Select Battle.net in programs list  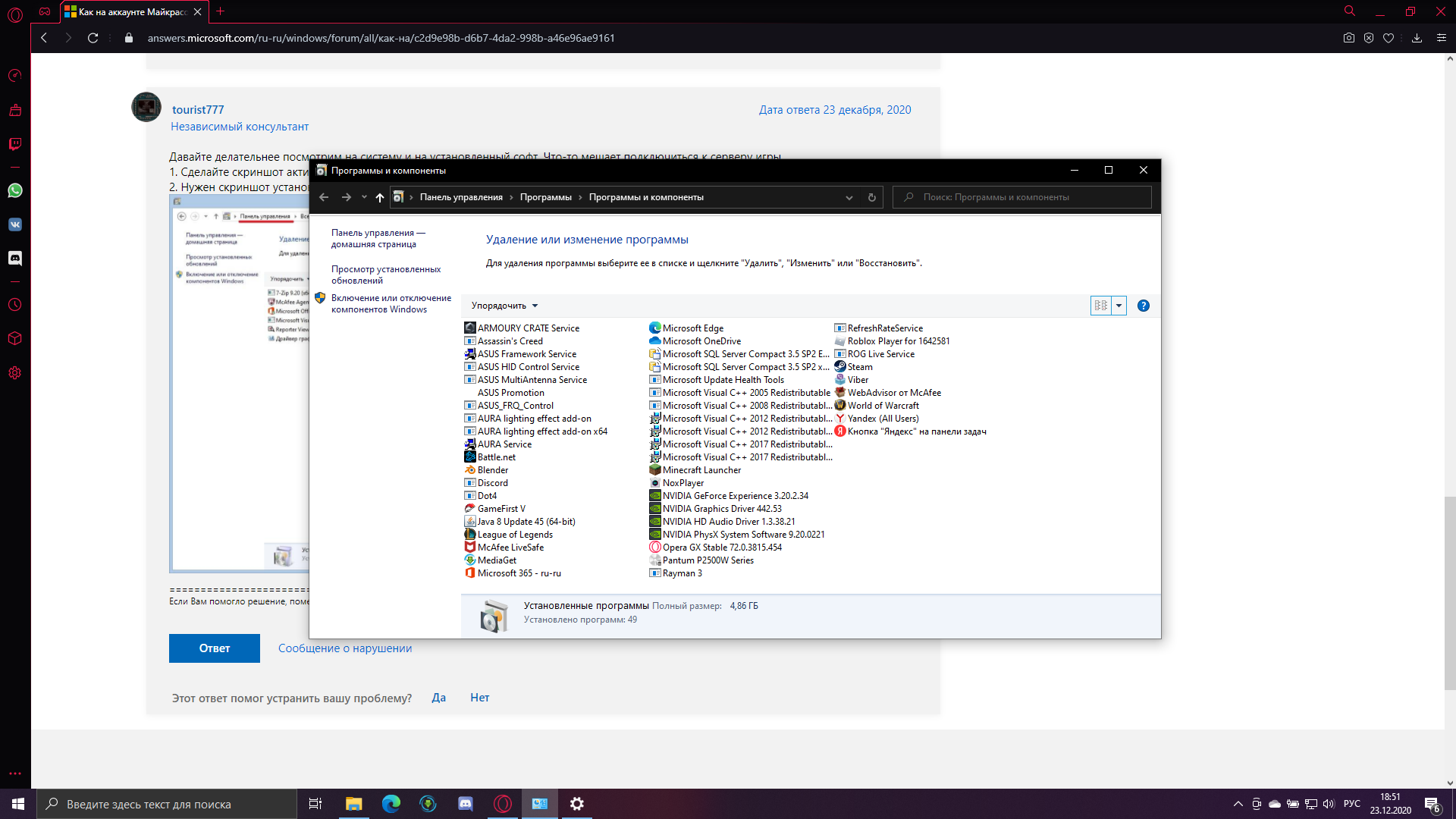490,457
